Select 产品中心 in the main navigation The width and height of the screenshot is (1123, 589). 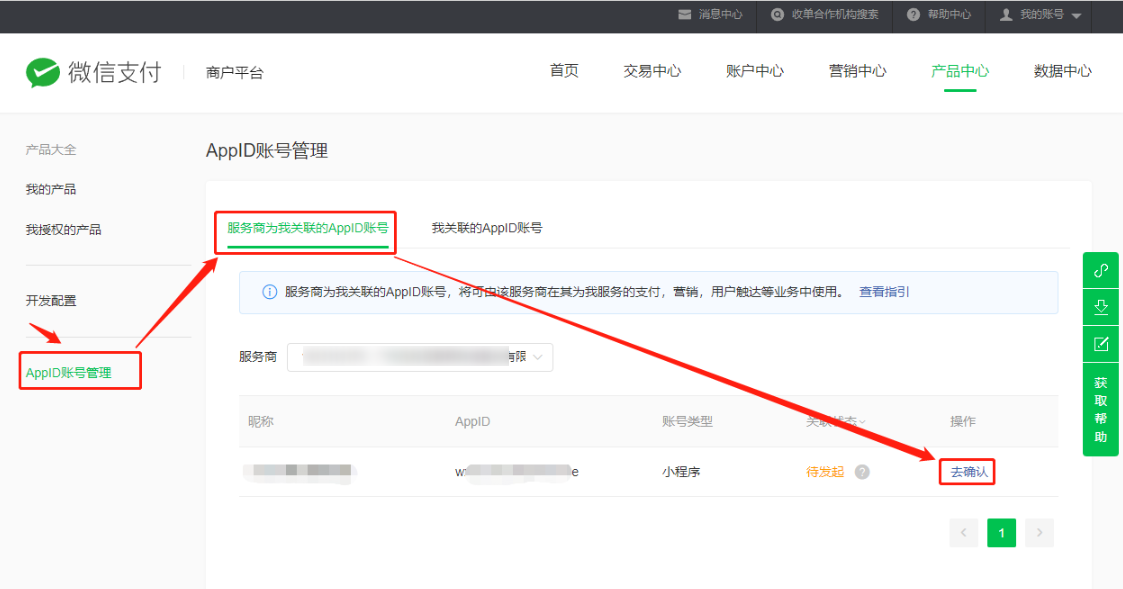[960, 71]
